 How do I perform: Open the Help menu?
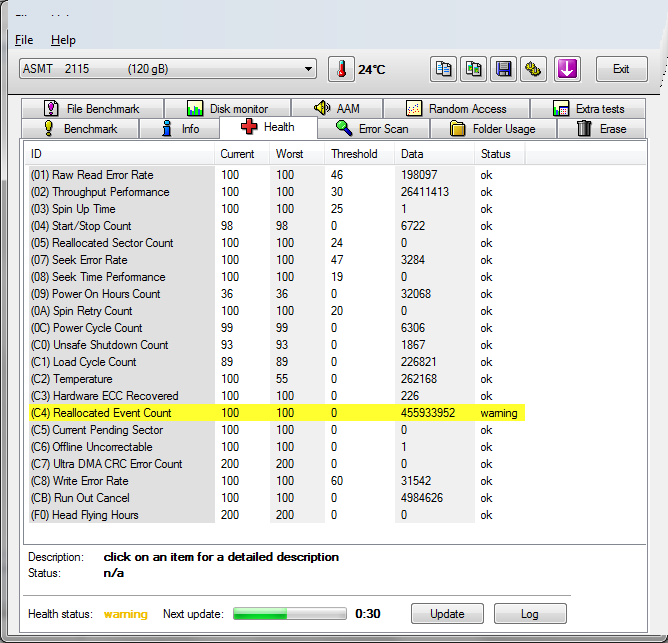click(63, 40)
